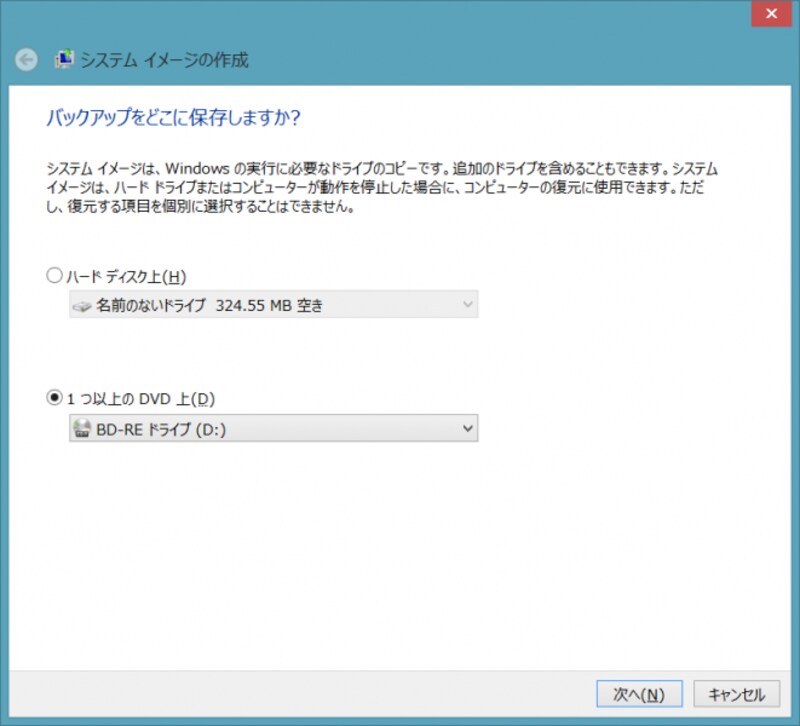The image size is (800, 726).
Task: Close the system image dialog window
Action: click(x=771, y=13)
